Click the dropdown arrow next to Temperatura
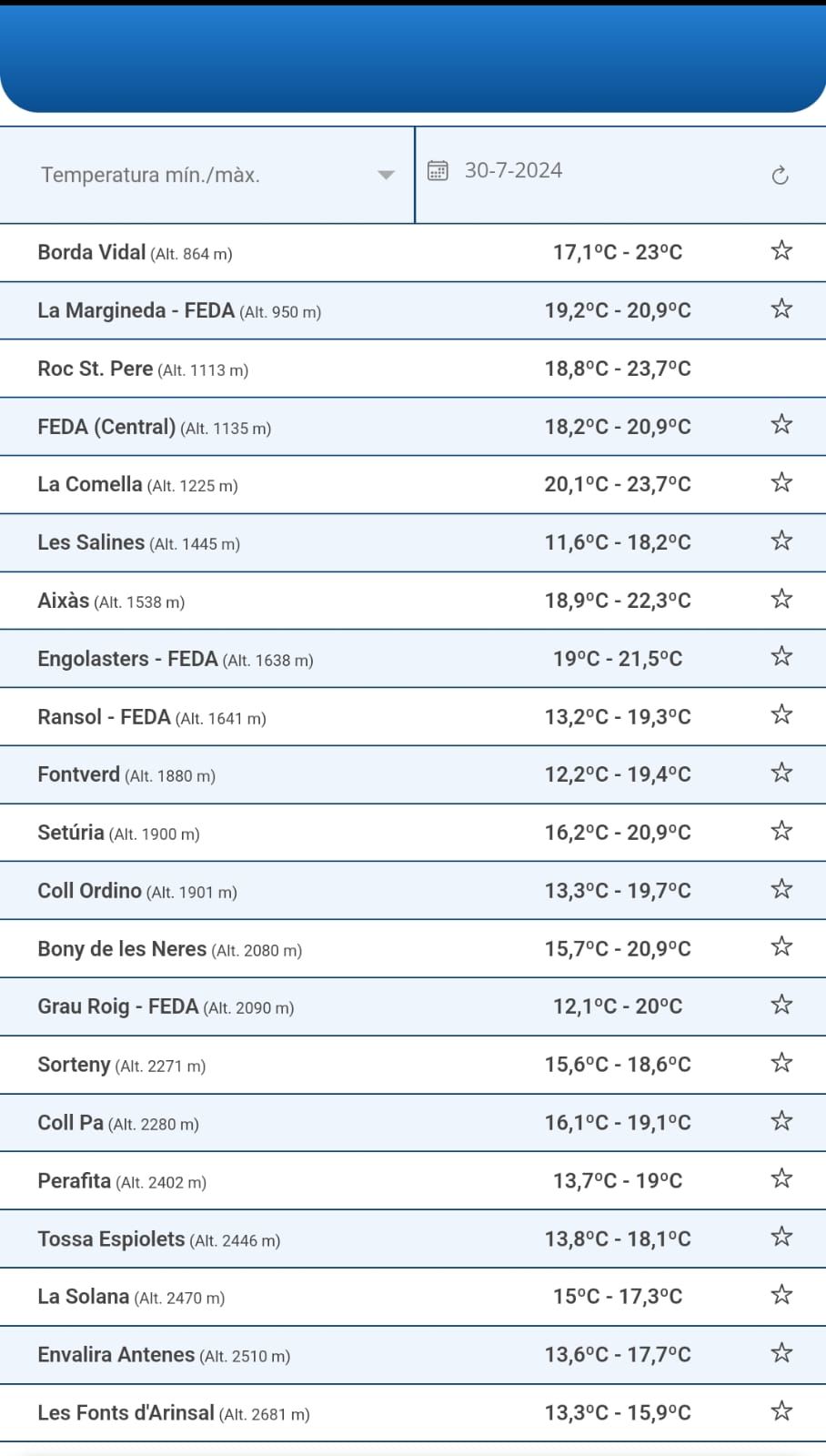Viewport: 826px width, 1456px height. pos(386,175)
